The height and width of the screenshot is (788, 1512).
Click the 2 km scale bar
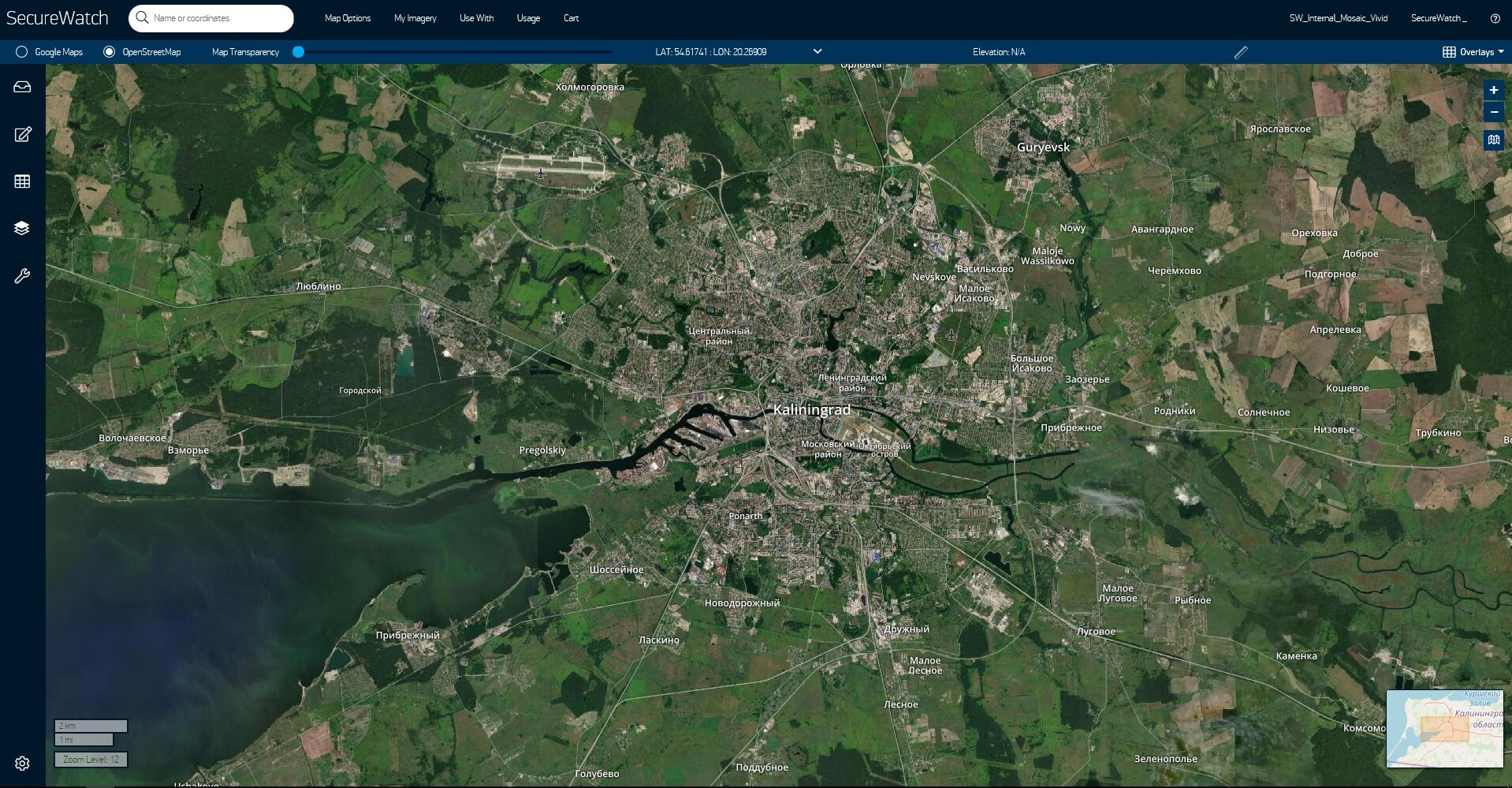tap(91, 726)
